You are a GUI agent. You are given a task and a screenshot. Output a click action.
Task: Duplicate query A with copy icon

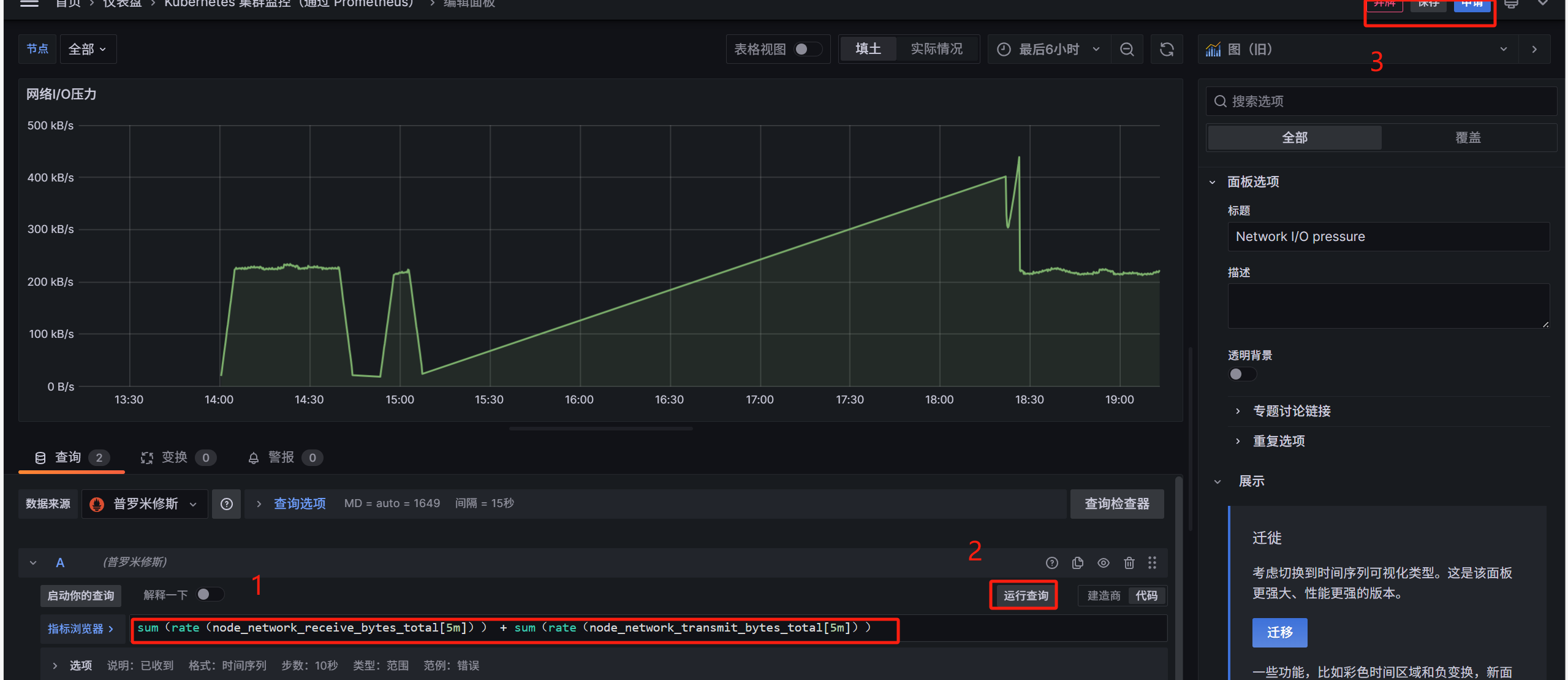1077,562
